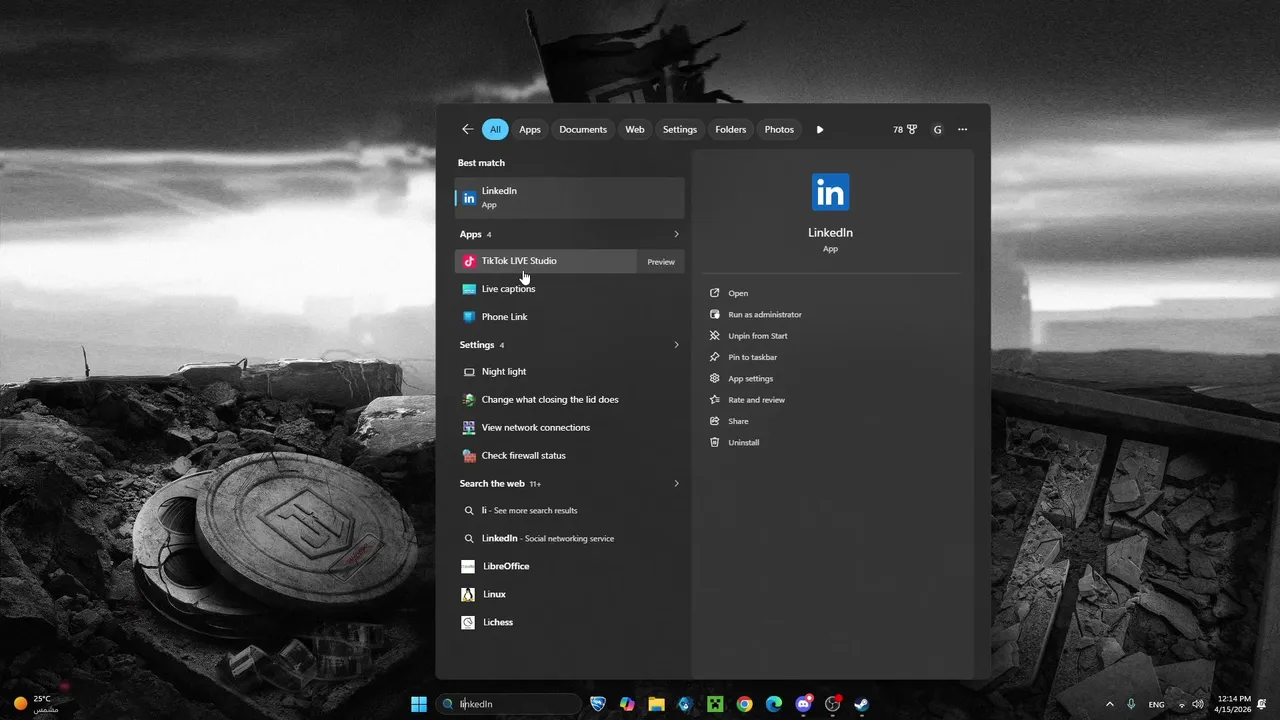
Task: Expand the Search the web section chevron
Action: click(x=676, y=484)
